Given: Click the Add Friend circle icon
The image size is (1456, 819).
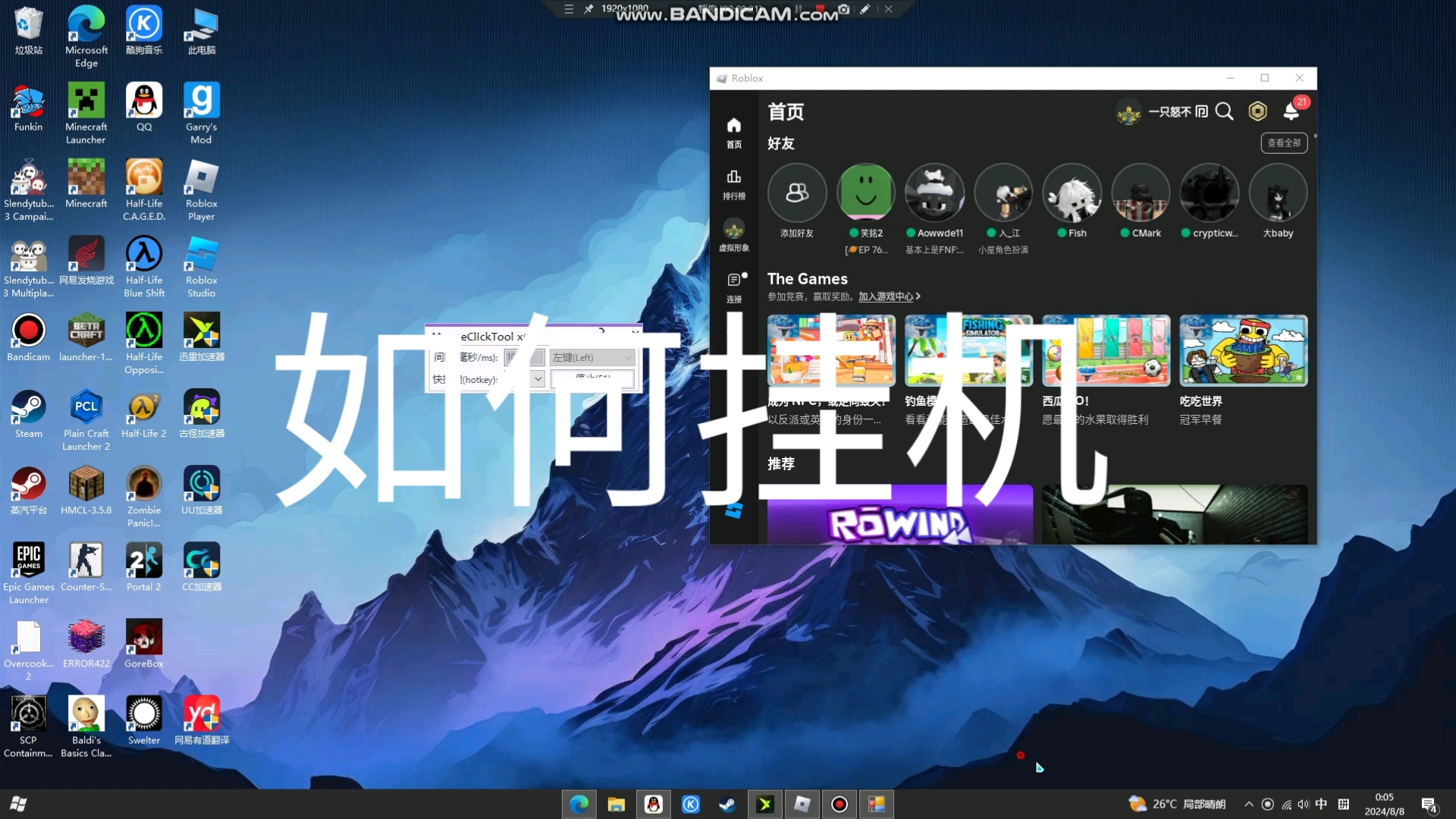Looking at the screenshot, I should [796, 193].
